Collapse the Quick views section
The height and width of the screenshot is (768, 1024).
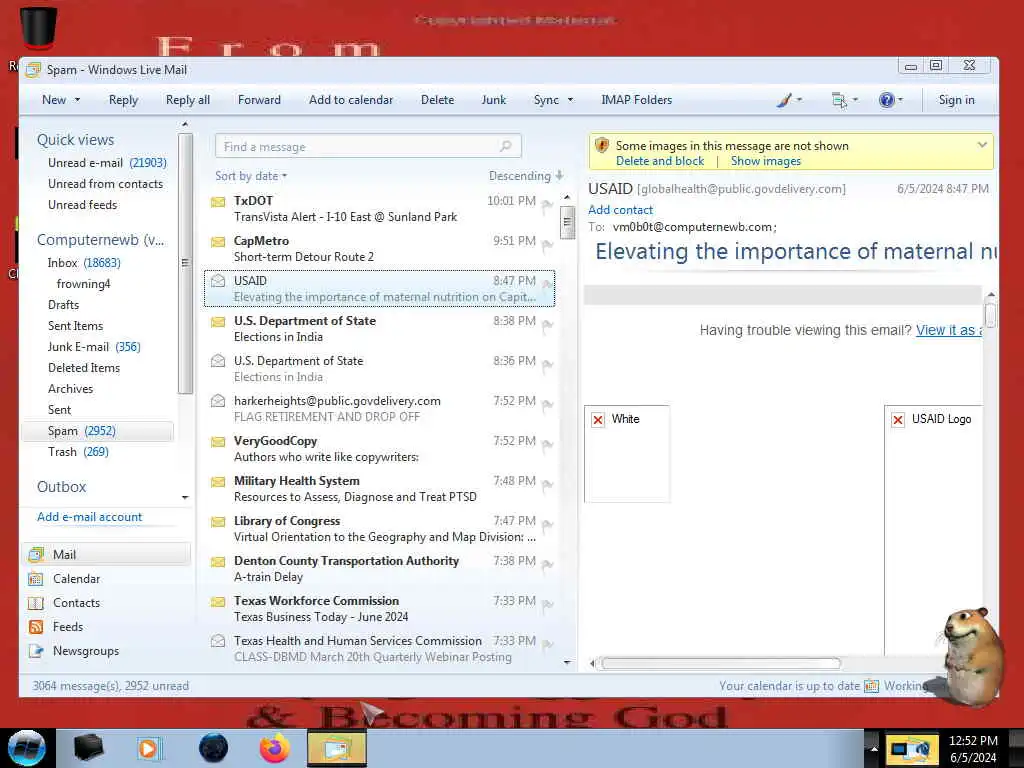click(75, 140)
